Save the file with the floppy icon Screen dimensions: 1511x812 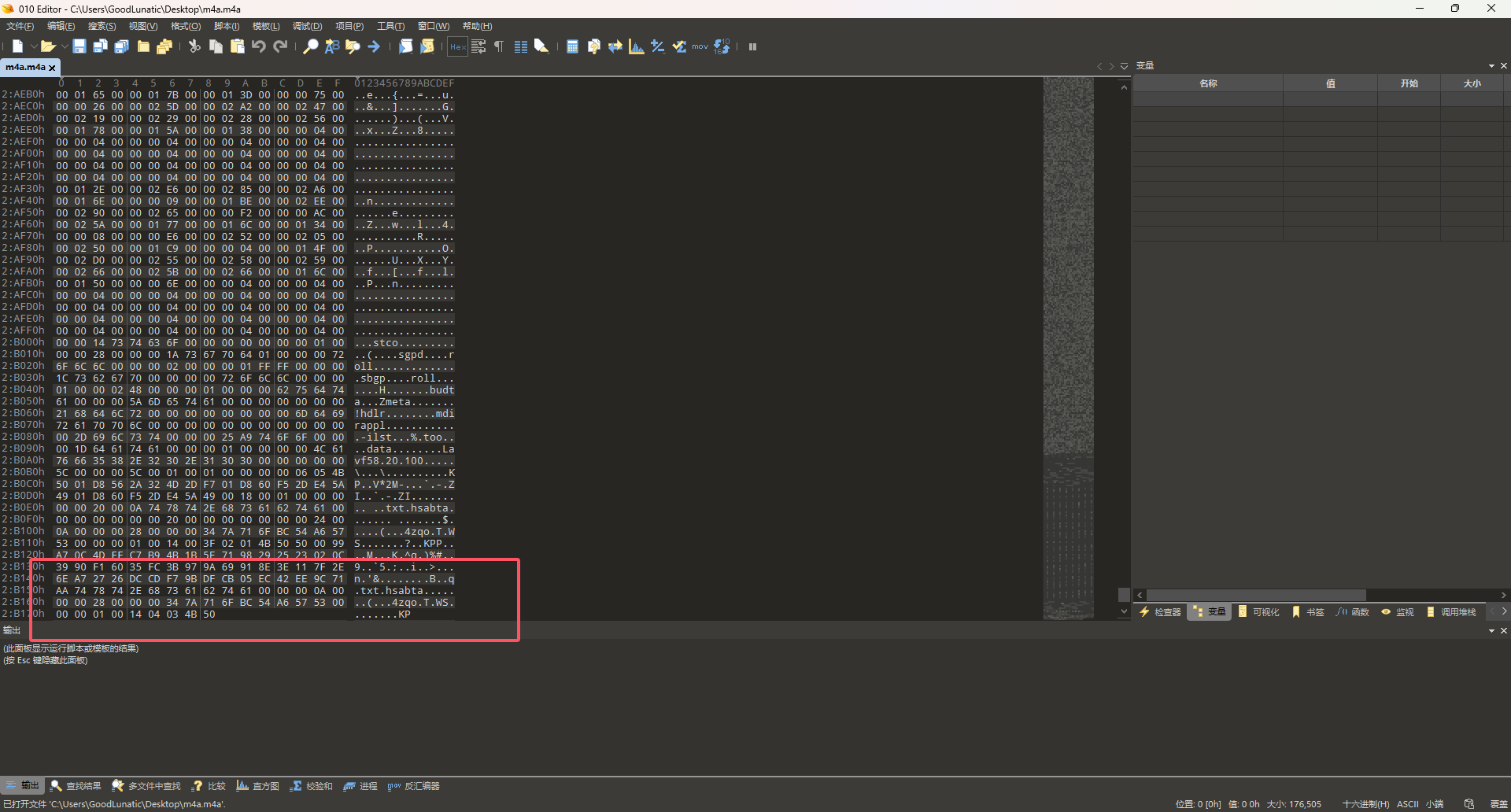coord(79,46)
